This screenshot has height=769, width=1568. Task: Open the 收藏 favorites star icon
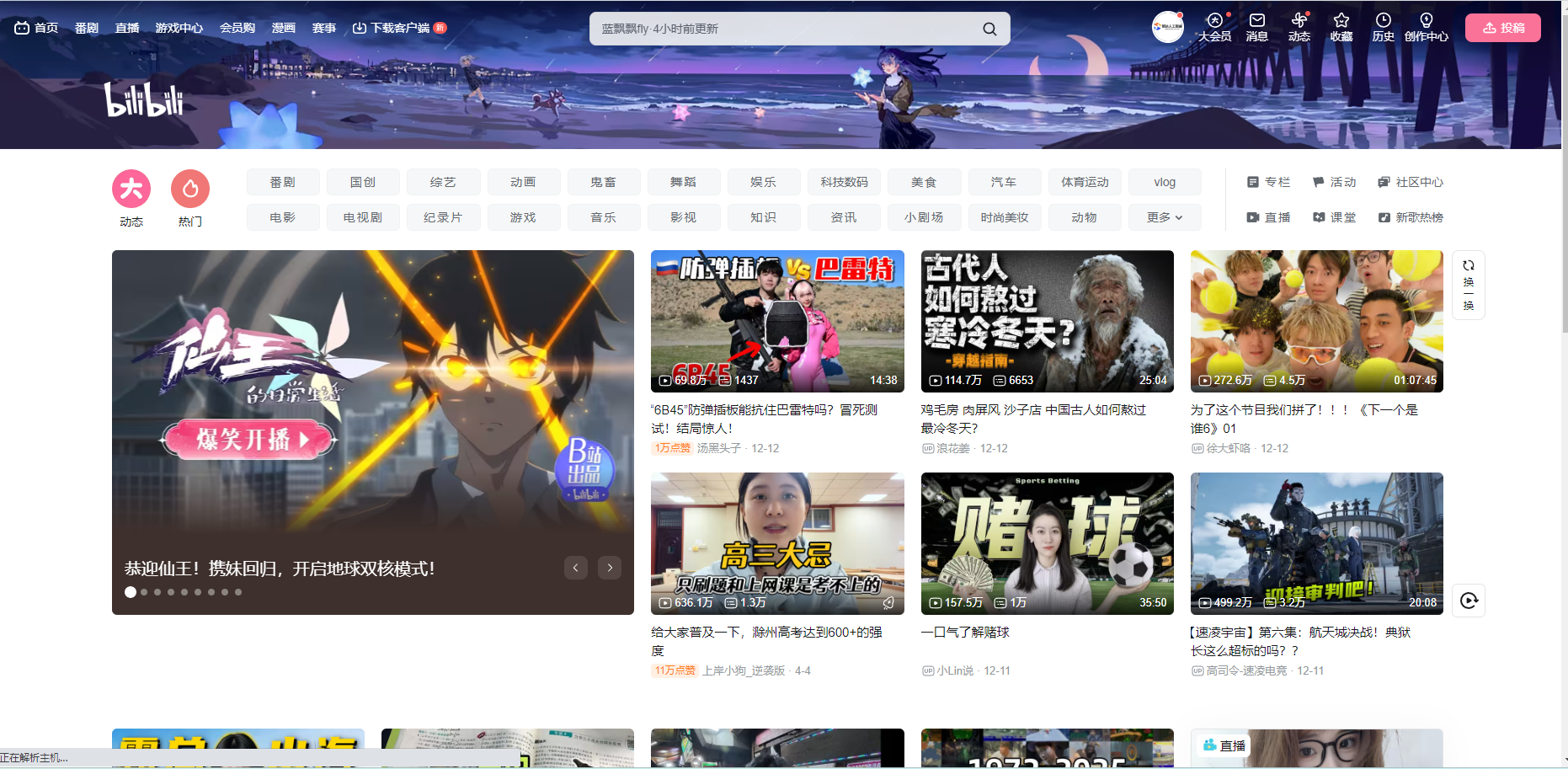(x=1341, y=21)
